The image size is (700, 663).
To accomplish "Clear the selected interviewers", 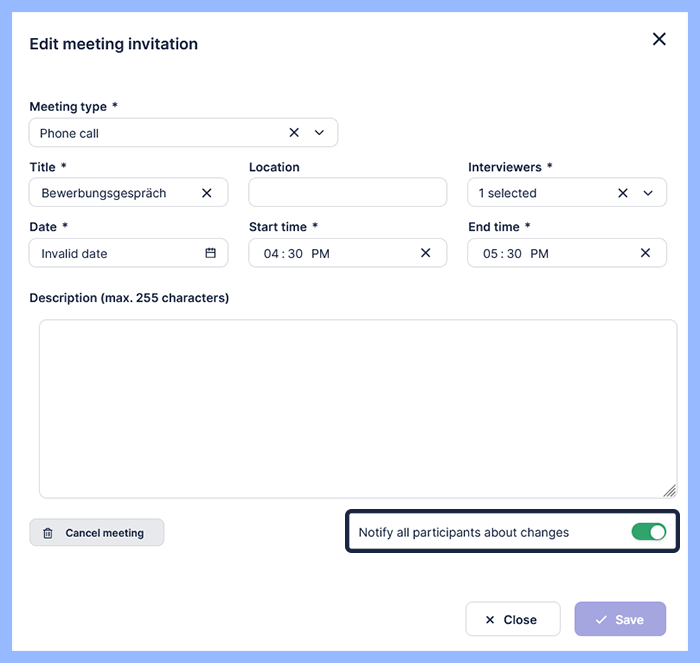I will (x=622, y=193).
